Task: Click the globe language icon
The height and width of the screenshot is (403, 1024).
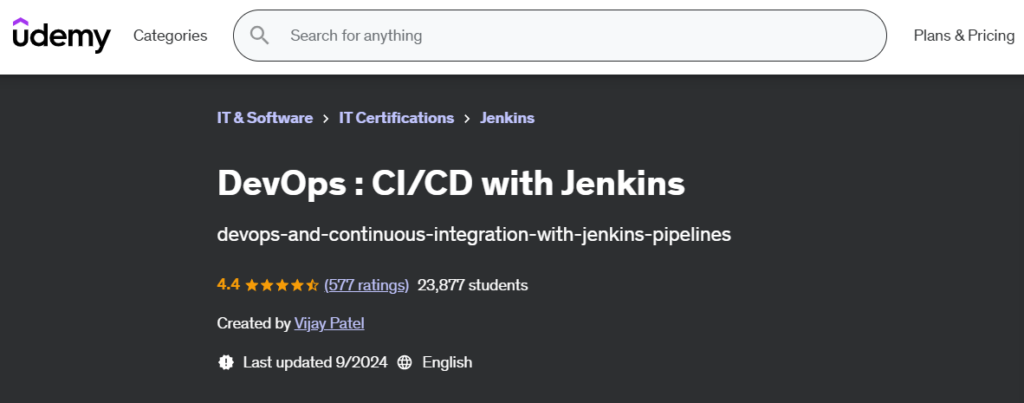Action: (405, 363)
